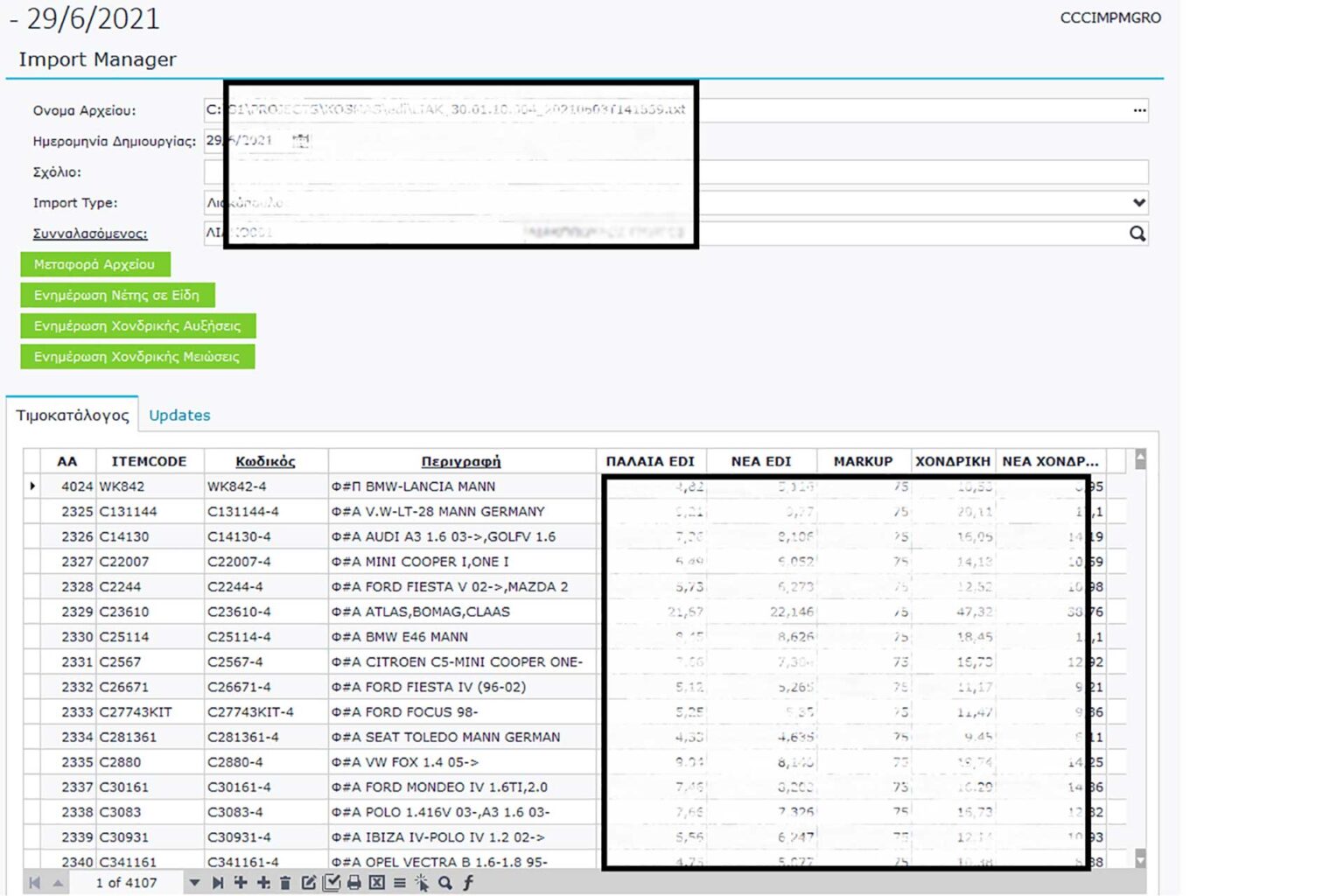The width and height of the screenshot is (1344, 896).
Task: Open the record navigator dropdown arrow
Action: tap(194, 883)
